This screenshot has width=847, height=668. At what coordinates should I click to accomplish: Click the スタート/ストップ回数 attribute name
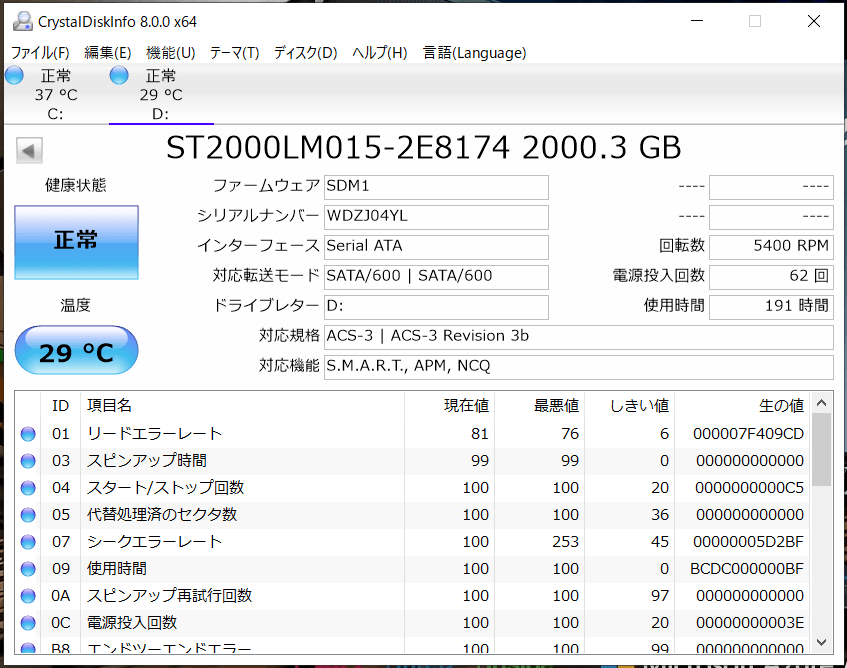coord(165,488)
